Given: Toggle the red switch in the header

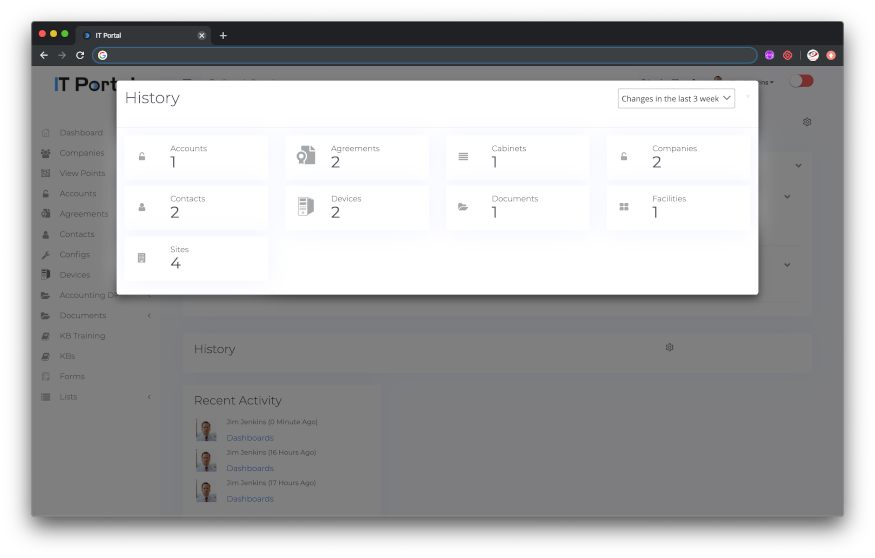Looking at the screenshot, I should click(801, 81).
